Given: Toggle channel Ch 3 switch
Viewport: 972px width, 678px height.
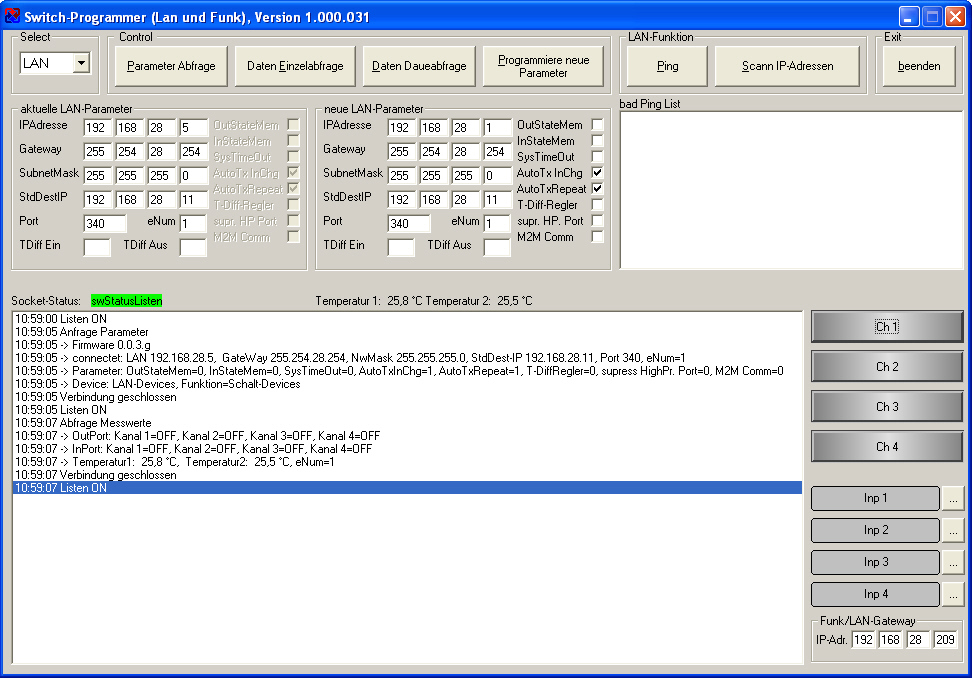Looking at the screenshot, I should 887,407.
